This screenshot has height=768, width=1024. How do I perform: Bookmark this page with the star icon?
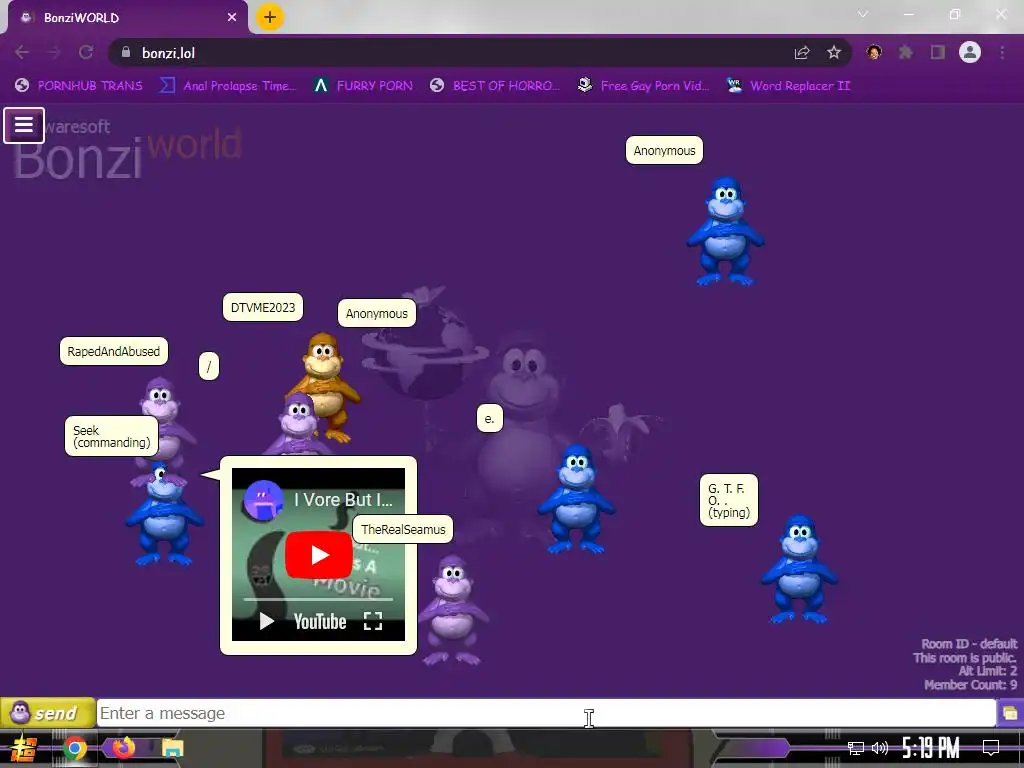click(x=834, y=52)
